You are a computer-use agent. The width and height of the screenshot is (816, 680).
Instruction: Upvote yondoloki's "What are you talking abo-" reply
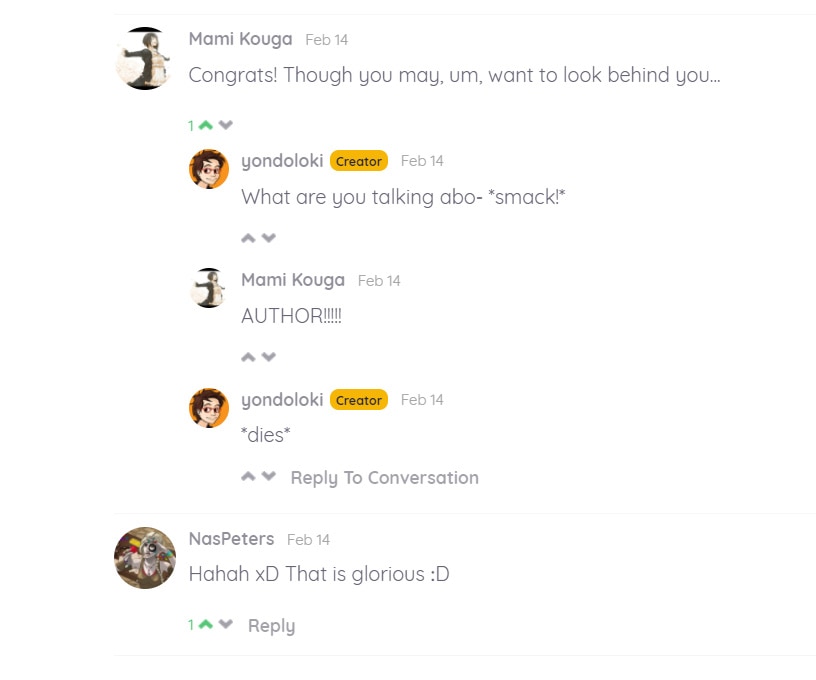click(248, 238)
